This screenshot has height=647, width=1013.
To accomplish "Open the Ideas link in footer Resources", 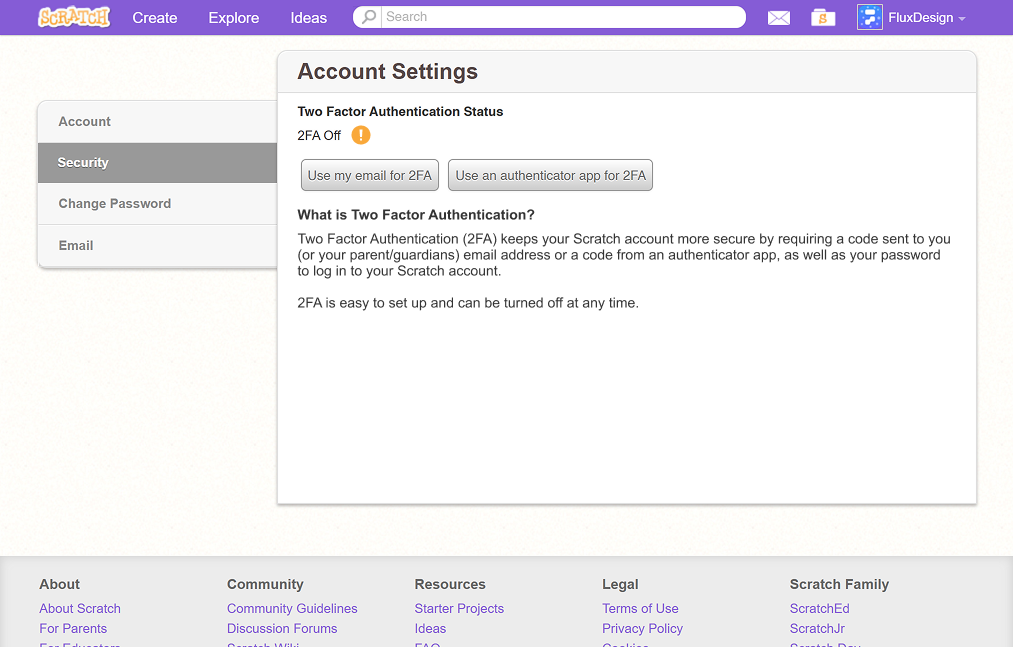I will coord(430,628).
